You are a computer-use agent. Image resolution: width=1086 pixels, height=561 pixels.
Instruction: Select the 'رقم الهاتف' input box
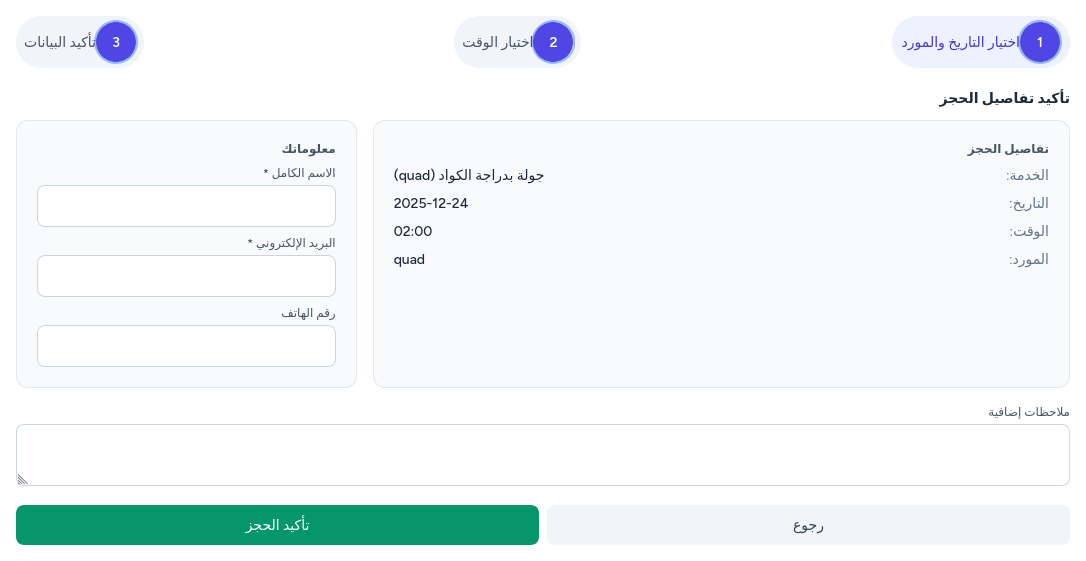tap(186, 346)
